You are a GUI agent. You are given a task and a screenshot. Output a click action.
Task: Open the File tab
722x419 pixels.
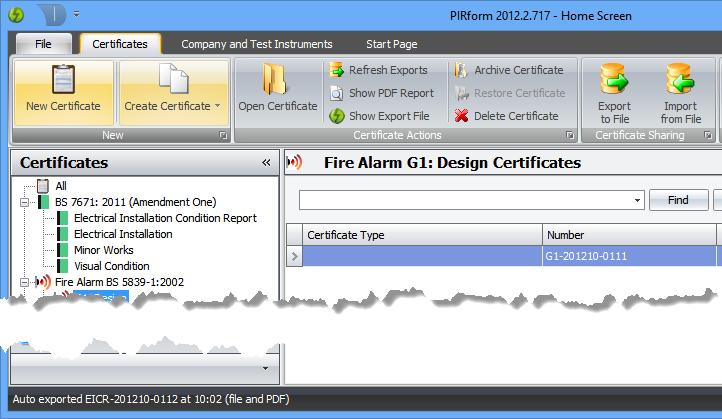coord(43,44)
